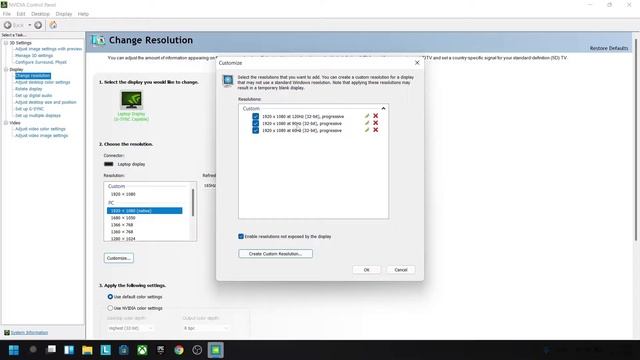
Task: Select Adjust desktop color settings
Action: (42, 82)
